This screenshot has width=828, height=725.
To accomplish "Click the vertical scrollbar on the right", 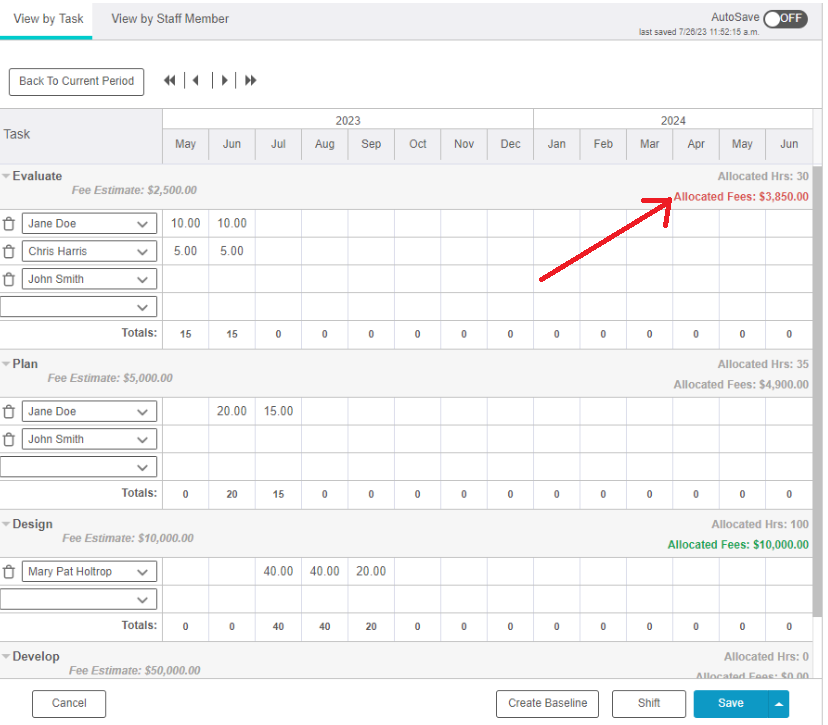I will click(817, 400).
